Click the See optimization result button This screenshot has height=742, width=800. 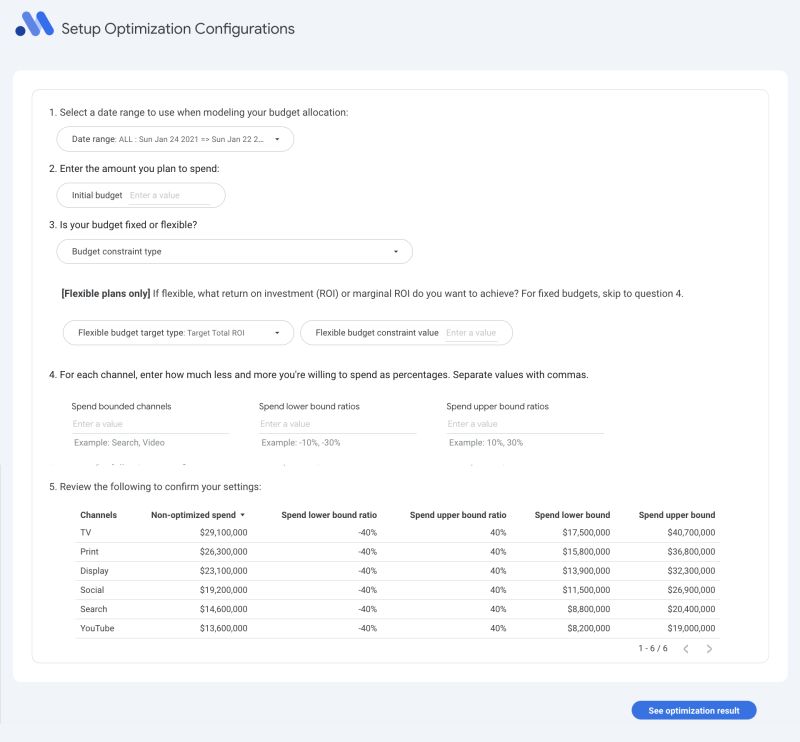point(693,710)
